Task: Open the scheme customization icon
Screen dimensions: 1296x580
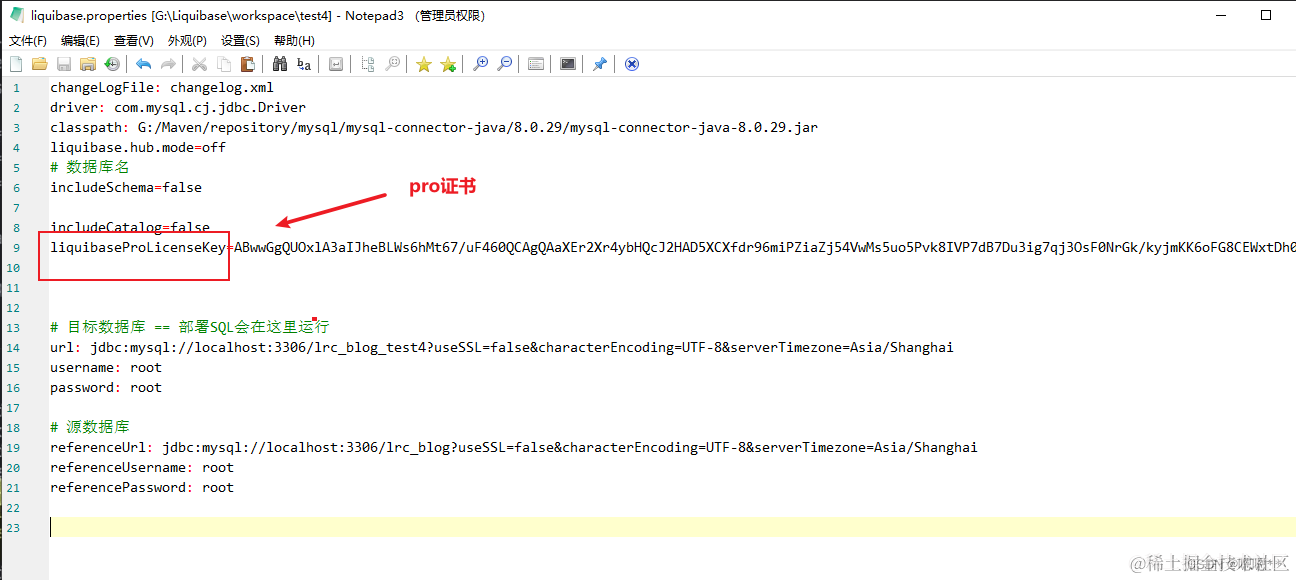Action: point(536,64)
